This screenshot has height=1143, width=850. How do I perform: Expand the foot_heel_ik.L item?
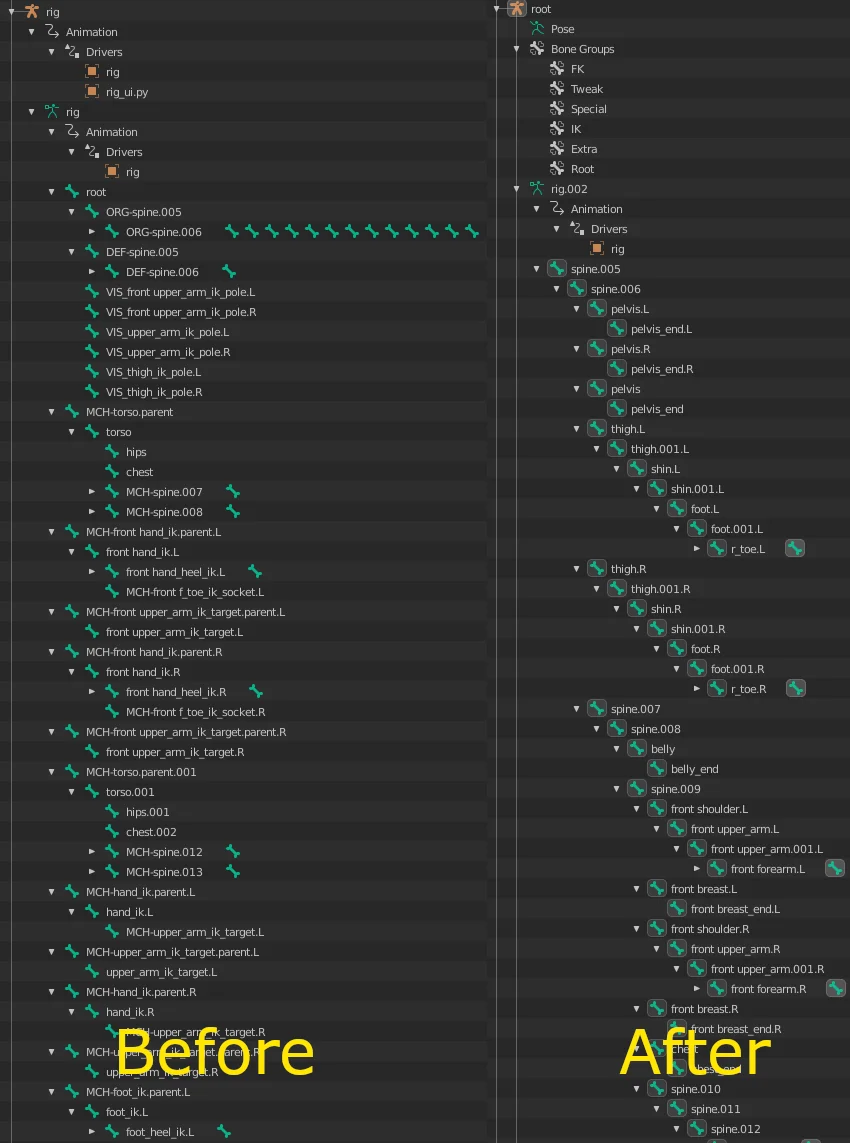pyautogui.click(x=91, y=1131)
